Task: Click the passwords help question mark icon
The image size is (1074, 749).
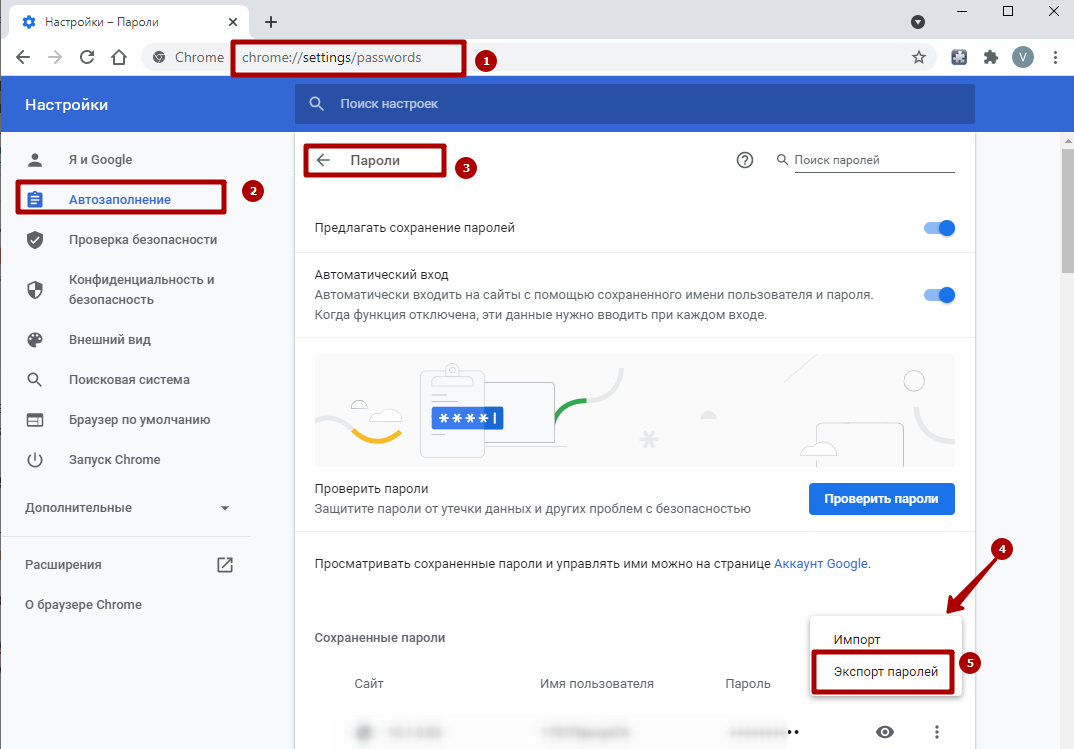Action: point(744,160)
